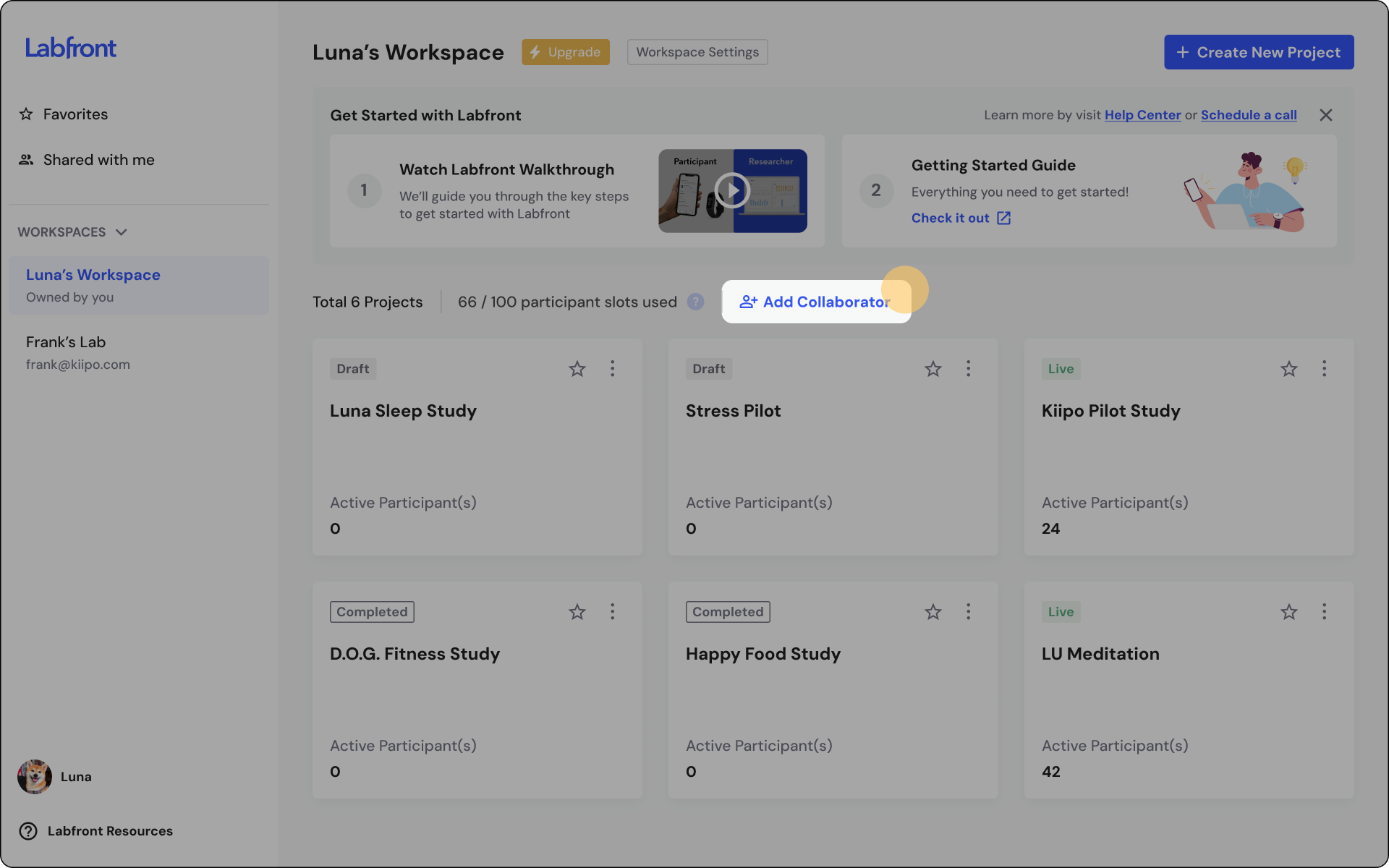This screenshot has width=1389, height=868.
Task: Open the help tooltip beside participant slots
Action: tap(695, 302)
